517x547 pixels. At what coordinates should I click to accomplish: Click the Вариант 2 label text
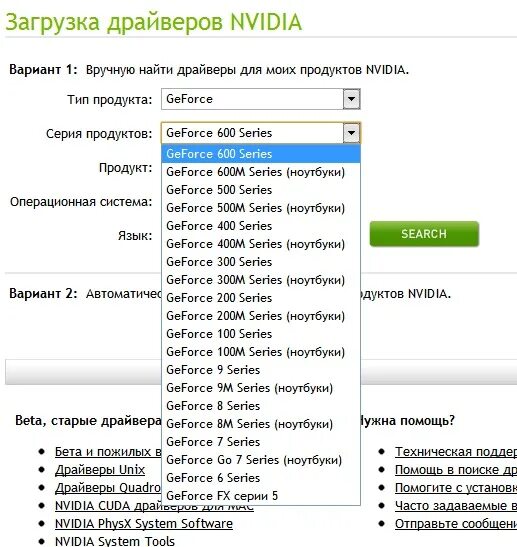43,293
